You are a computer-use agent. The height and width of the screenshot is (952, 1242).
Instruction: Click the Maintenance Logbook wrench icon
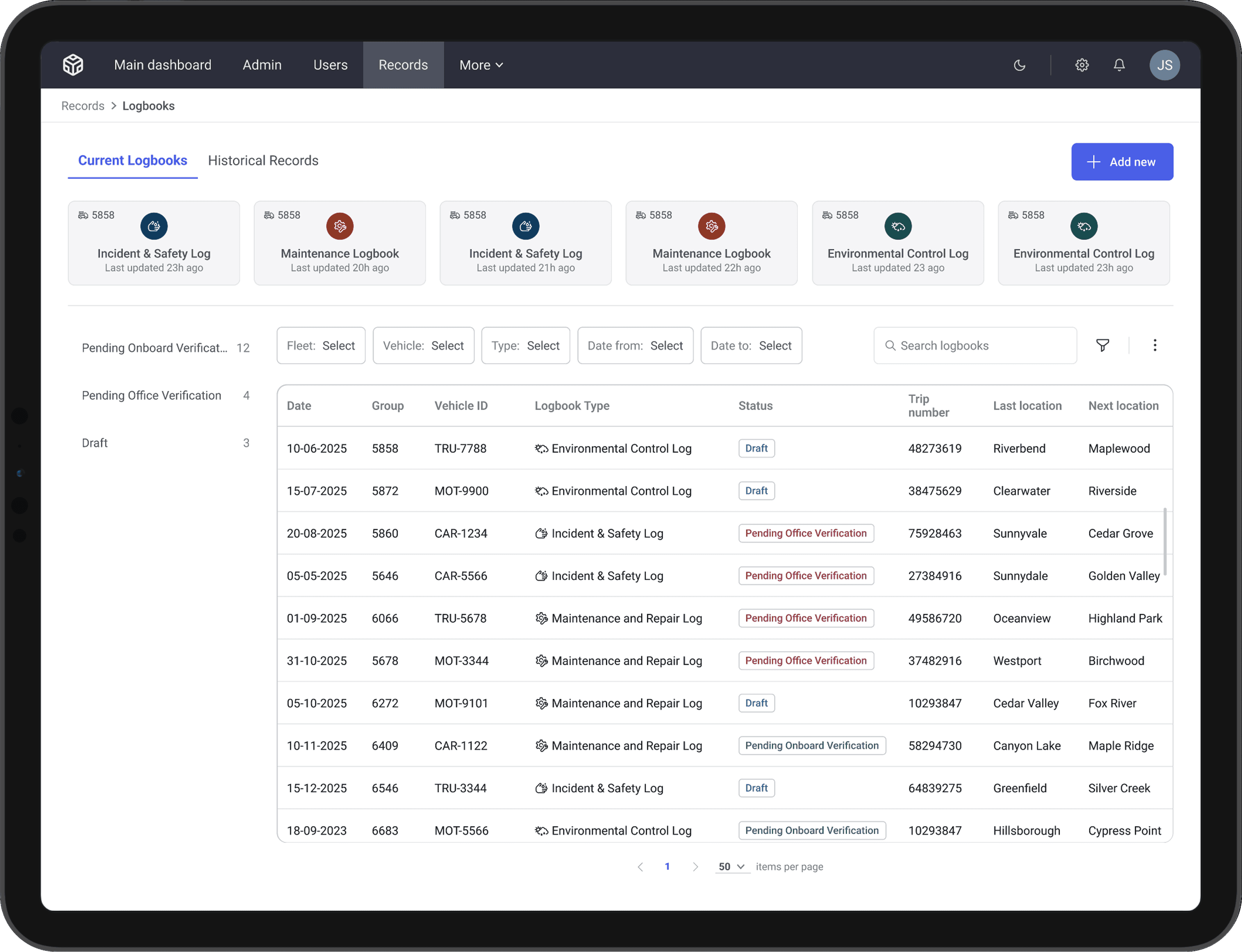339,226
